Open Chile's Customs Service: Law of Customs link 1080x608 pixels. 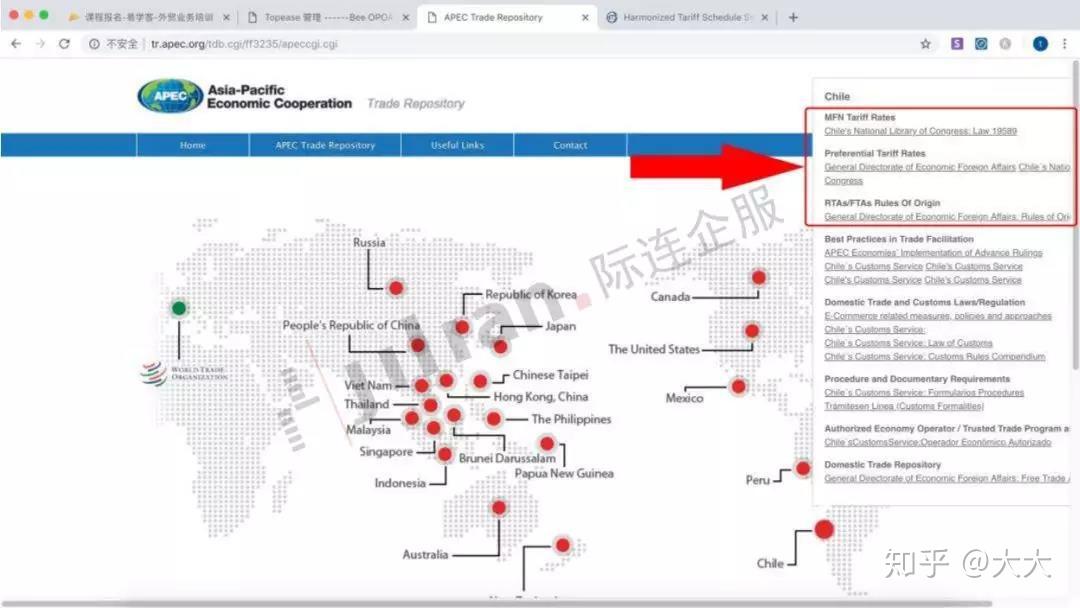(908, 343)
